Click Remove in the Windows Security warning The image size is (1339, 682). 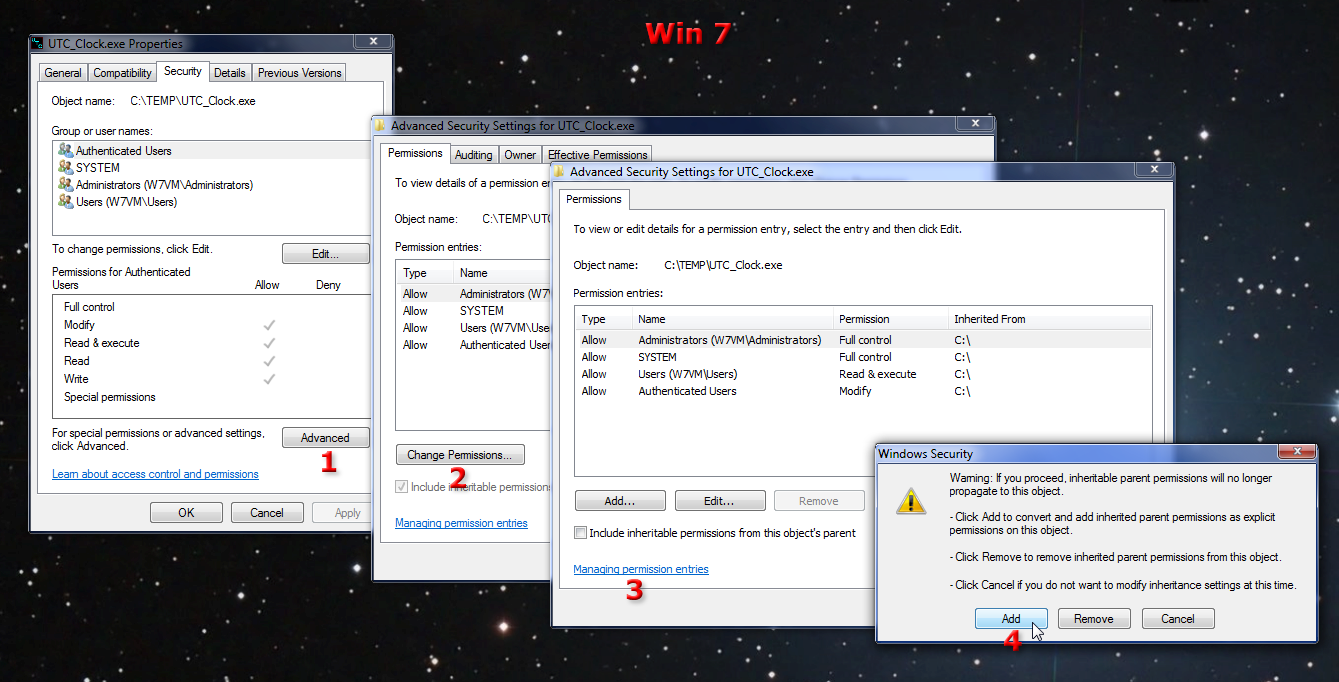click(x=1093, y=619)
